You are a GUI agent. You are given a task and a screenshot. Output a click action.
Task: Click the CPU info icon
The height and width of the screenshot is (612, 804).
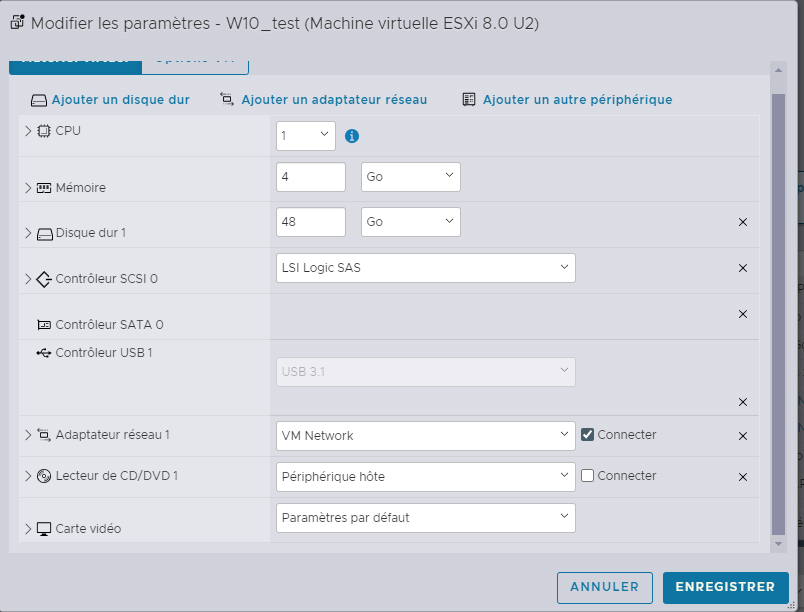pyautogui.click(x=352, y=136)
